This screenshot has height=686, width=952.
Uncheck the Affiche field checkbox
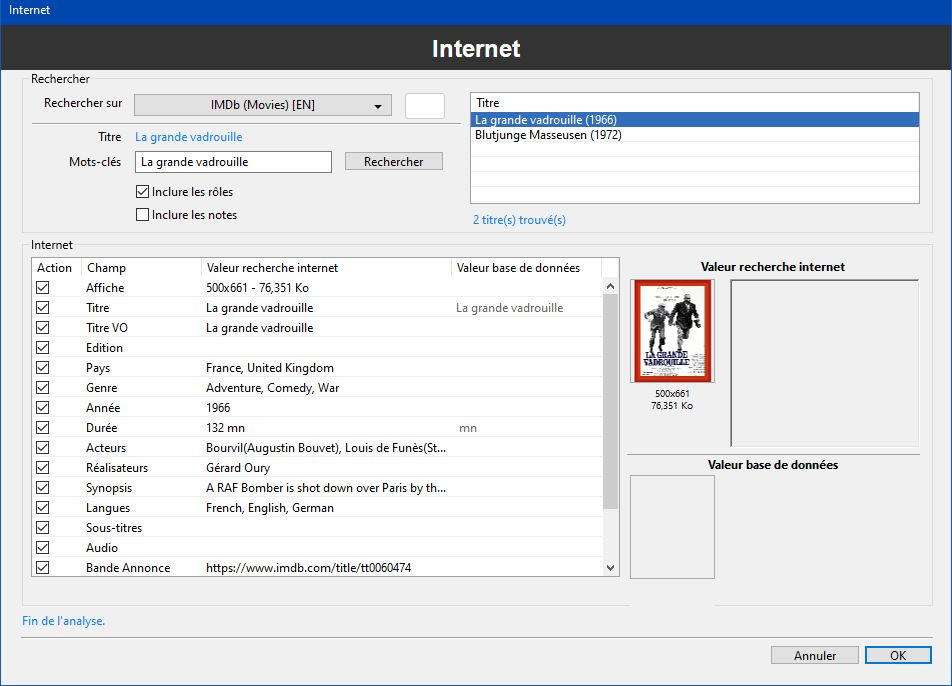click(43, 288)
